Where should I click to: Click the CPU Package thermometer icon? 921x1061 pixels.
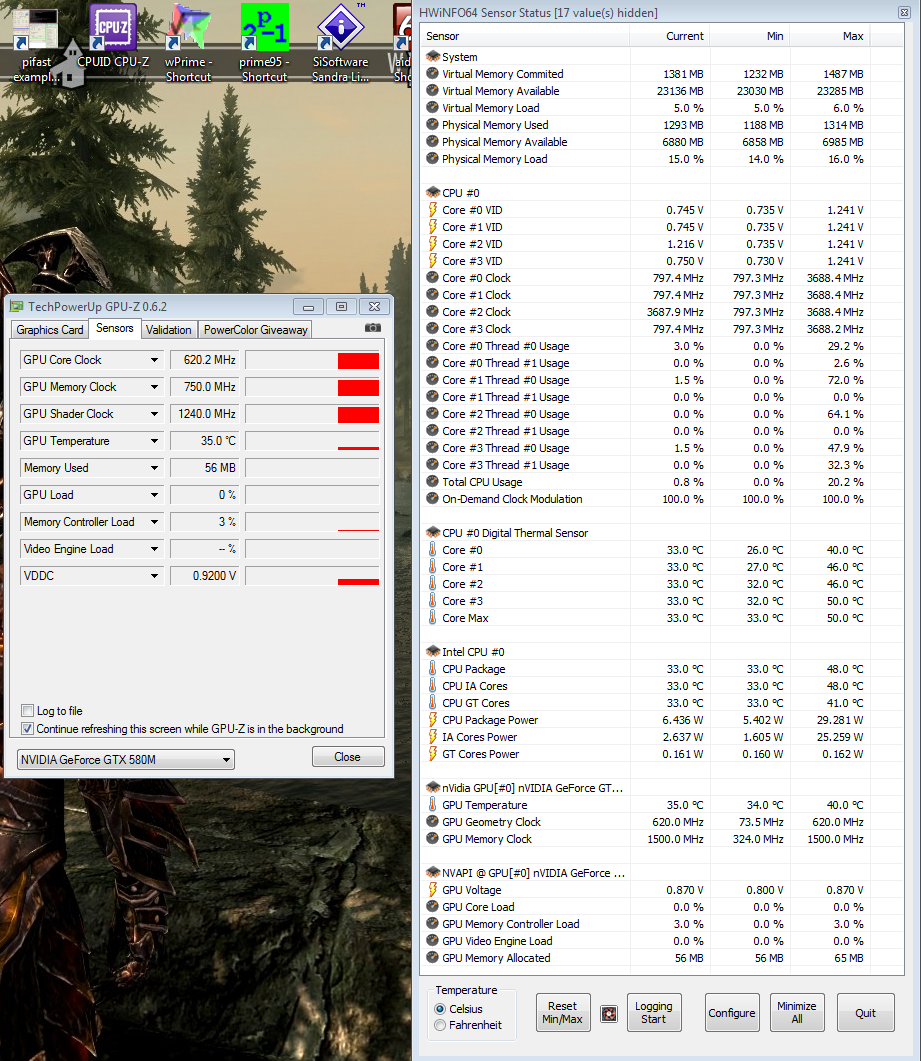click(x=432, y=669)
